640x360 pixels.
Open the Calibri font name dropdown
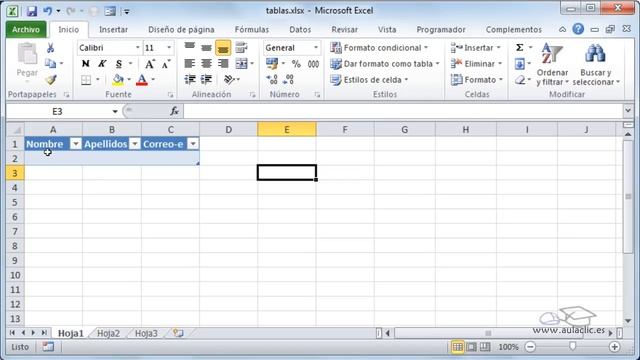[138, 48]
